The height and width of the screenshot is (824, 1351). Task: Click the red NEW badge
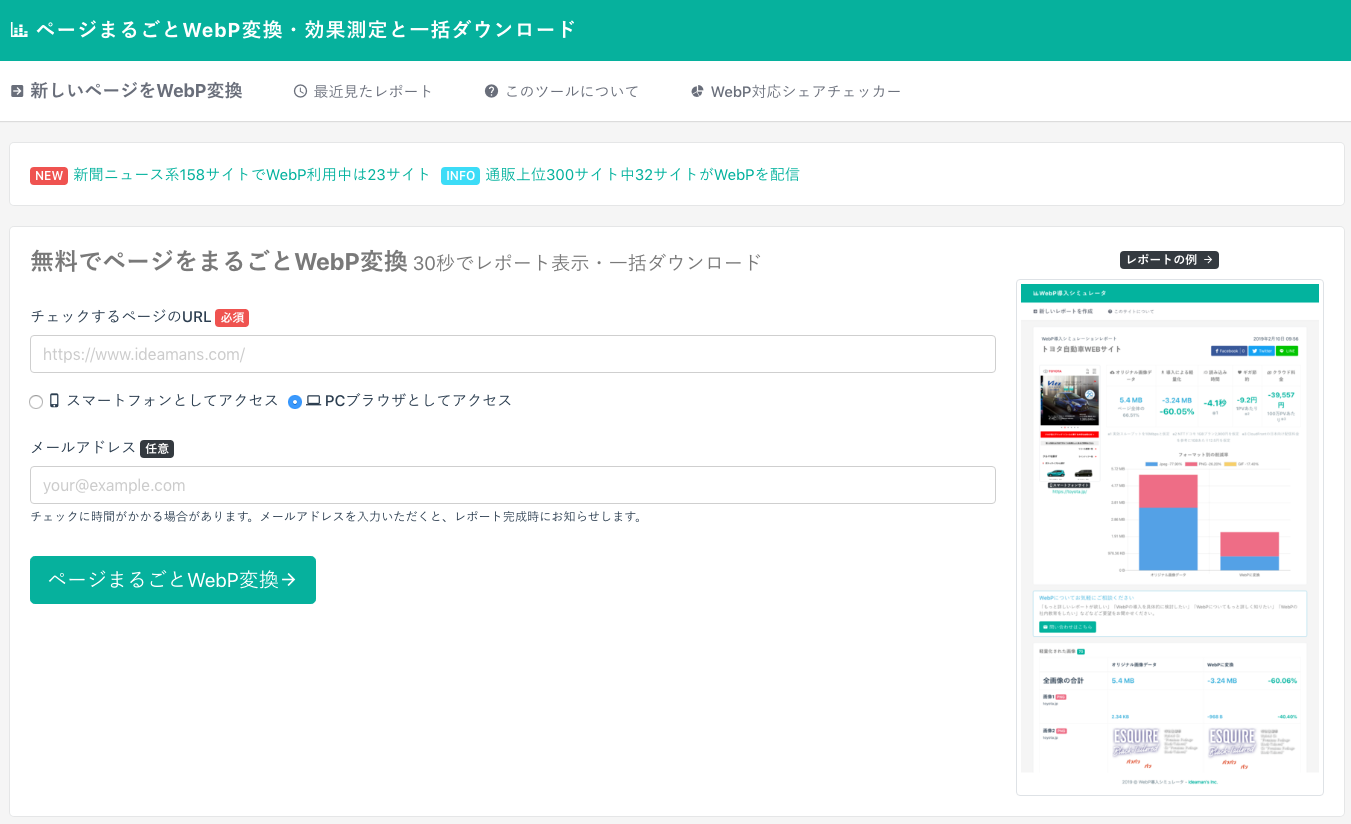(48, 175)
